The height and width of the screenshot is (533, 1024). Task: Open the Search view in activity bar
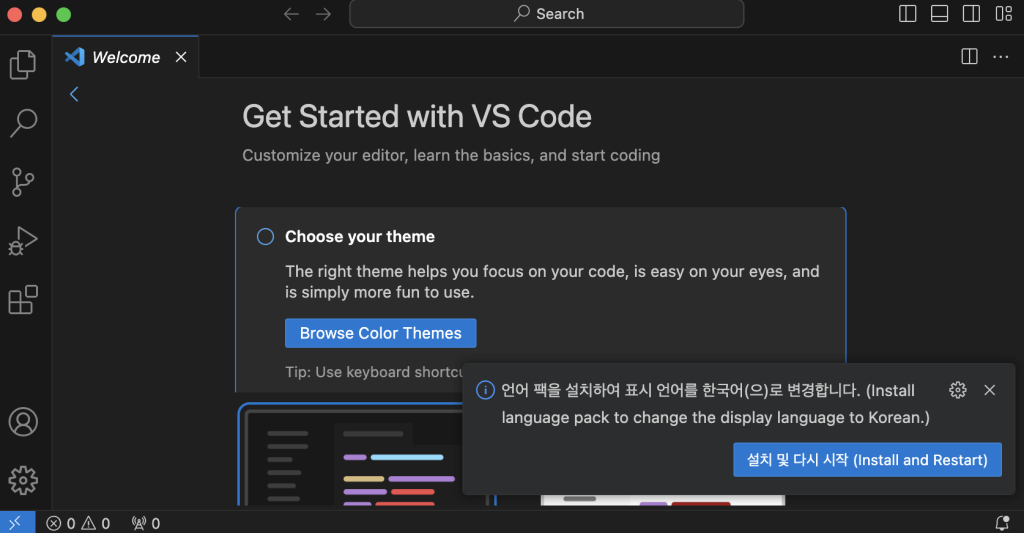tap(24, 123)
